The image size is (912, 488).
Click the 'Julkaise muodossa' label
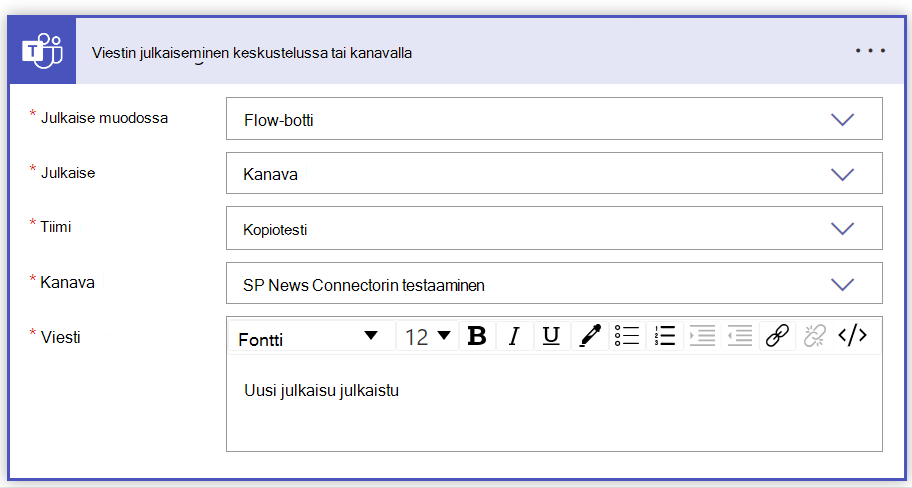pyautogui.click(x=104, y=117)
